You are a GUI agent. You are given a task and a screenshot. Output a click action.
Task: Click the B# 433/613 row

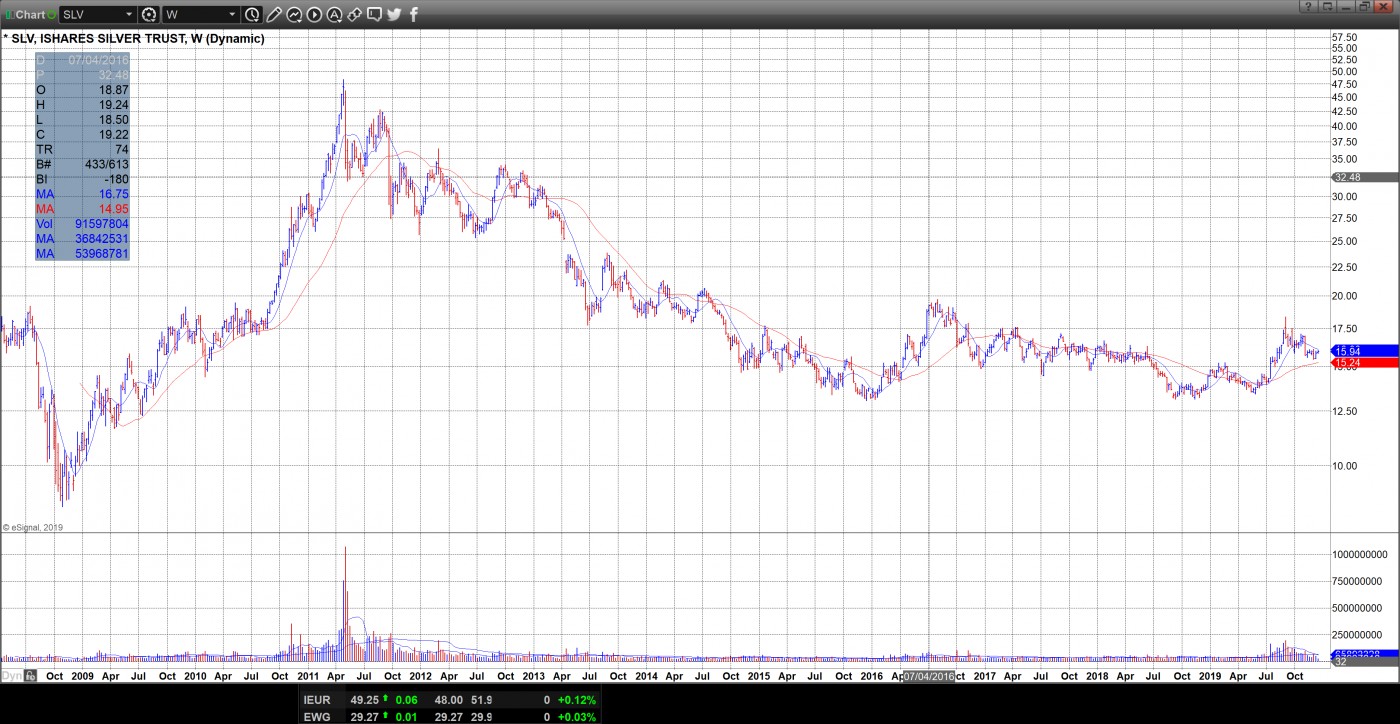click(82, 164)
